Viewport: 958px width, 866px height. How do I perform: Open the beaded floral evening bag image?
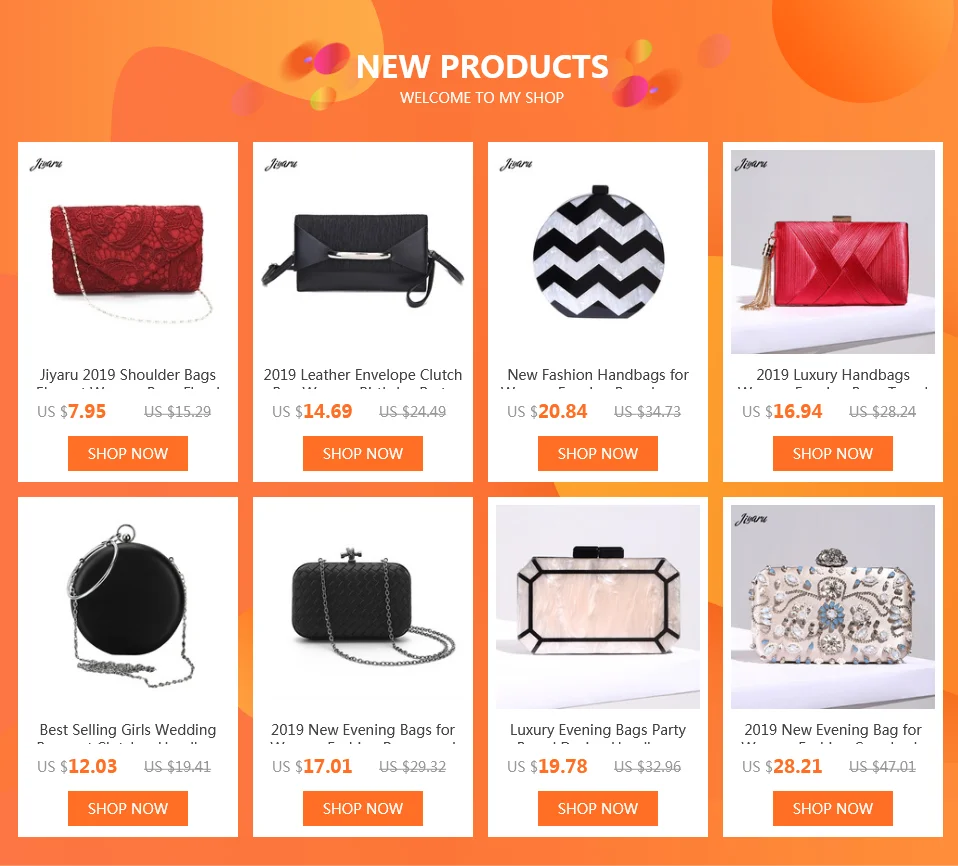(833, 607)
